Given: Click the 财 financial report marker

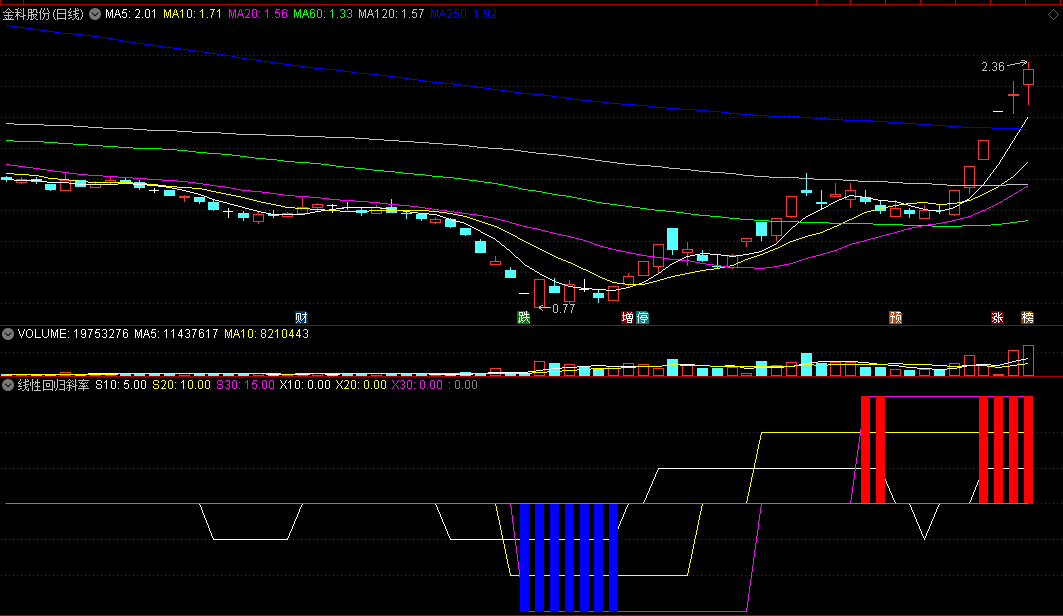Looking at the screenshot, I should point(301,318).
